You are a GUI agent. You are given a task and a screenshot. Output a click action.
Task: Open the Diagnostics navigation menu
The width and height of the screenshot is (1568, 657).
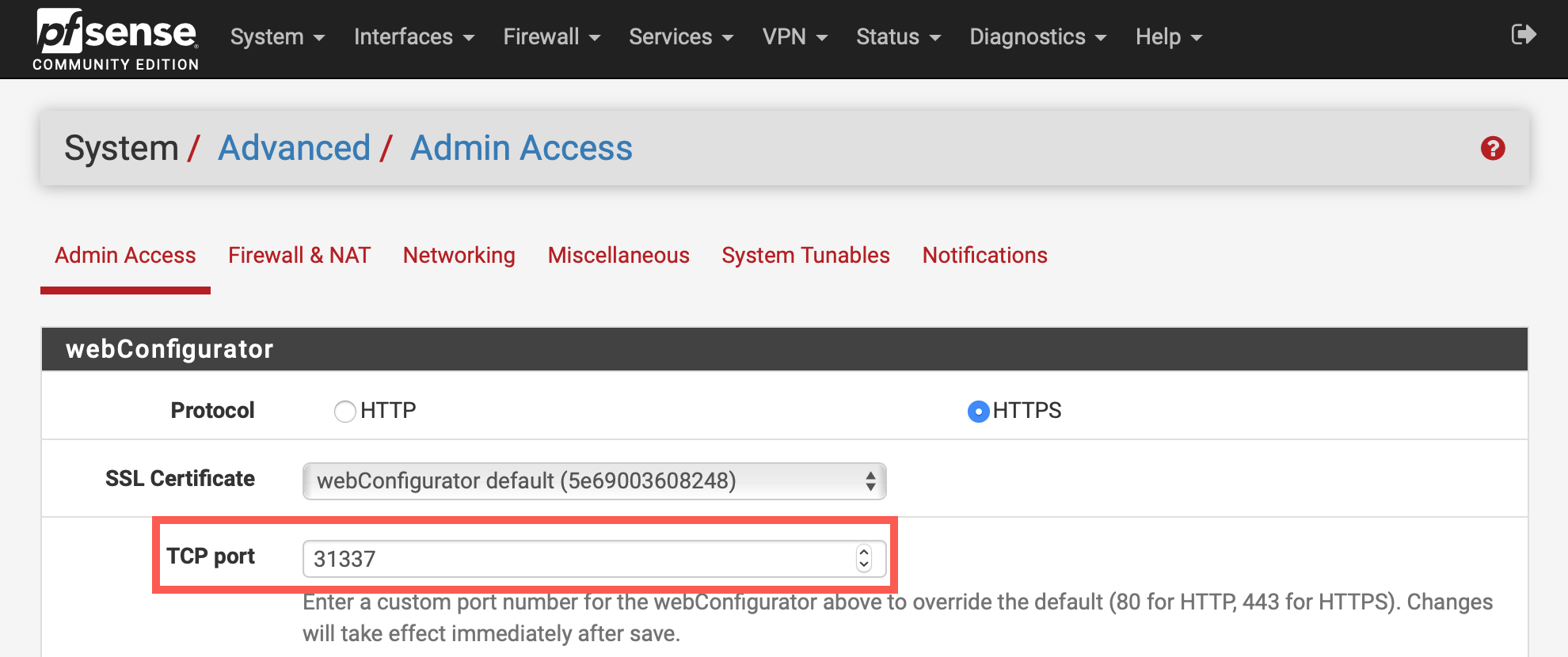1037,37
